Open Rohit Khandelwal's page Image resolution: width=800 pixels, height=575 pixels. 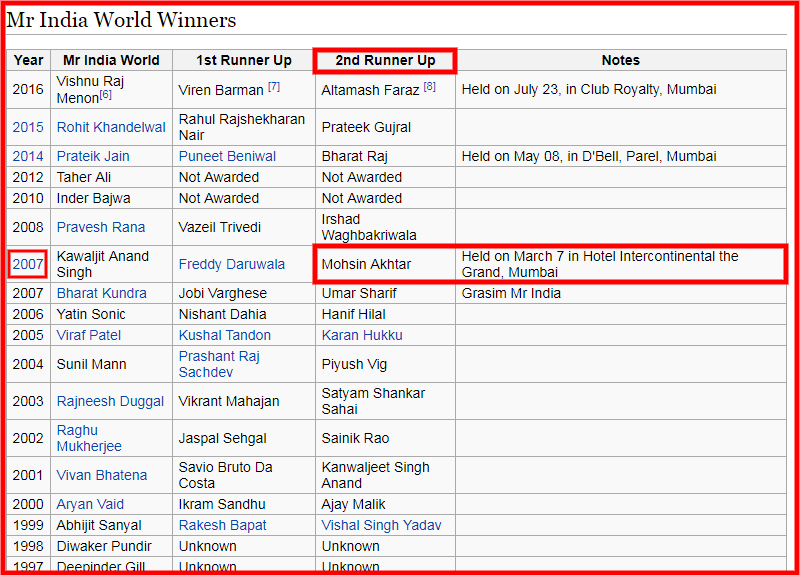111,127
